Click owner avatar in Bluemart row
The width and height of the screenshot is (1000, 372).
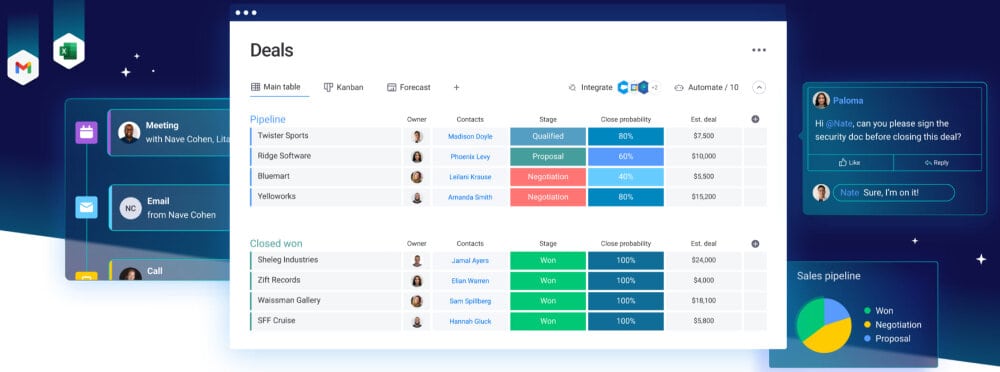click(x=417, y=177)
